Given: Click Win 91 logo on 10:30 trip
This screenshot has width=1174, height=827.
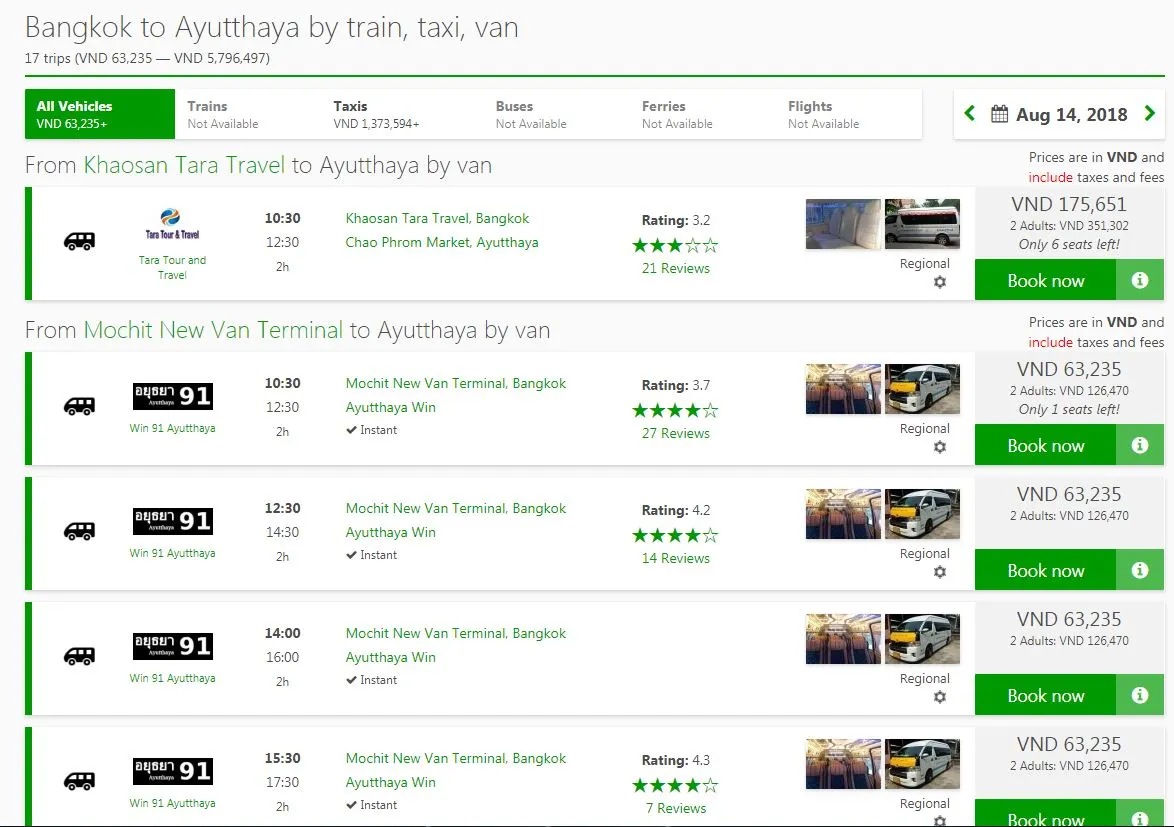Looking at the screenshot, I should 172,396.
